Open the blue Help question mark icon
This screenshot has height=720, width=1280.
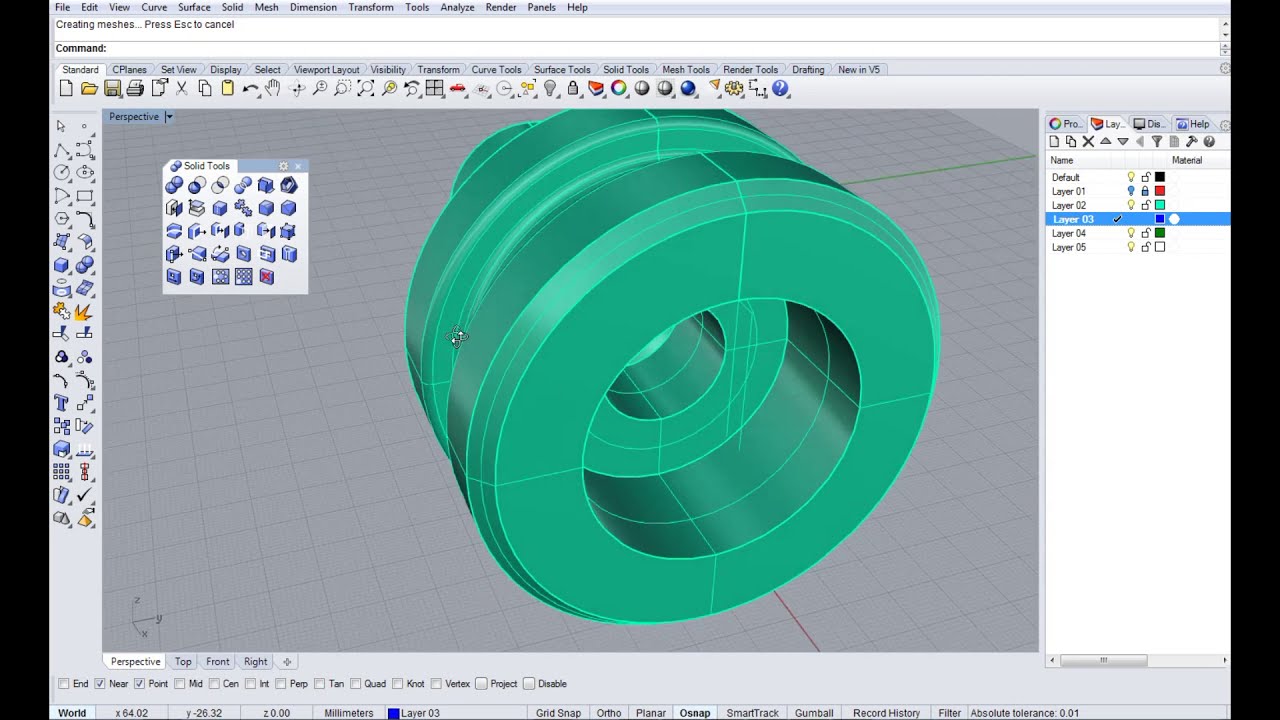(x=781, y=89)
